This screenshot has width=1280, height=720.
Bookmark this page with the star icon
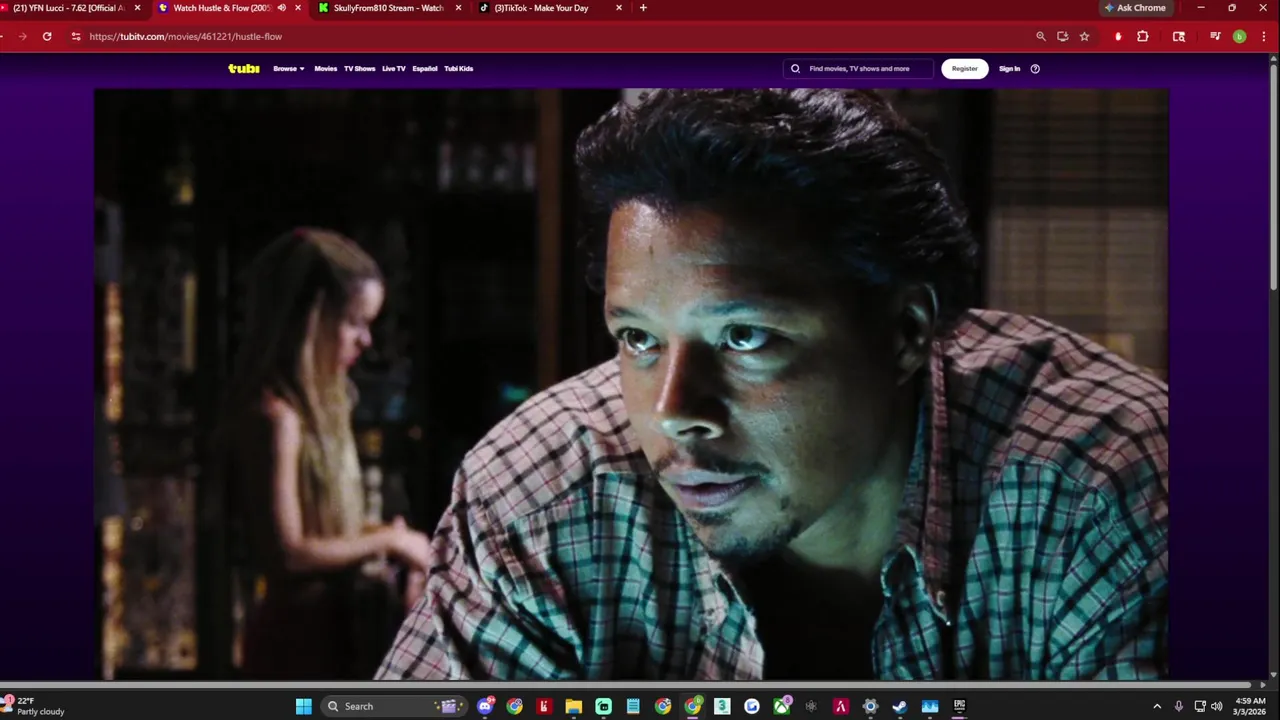1084,36
